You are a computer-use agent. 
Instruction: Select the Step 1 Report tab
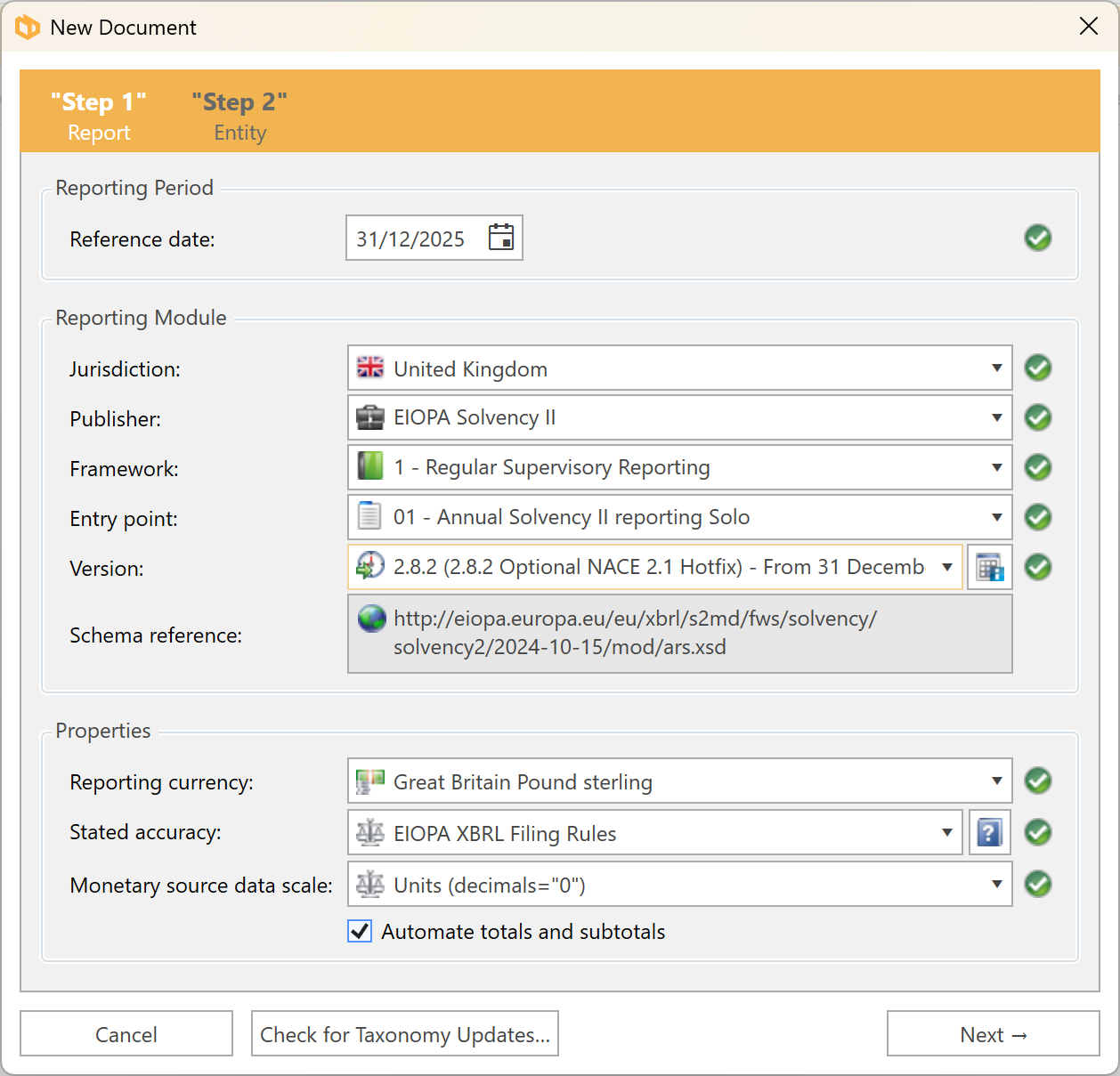click(x=98, y=116)
